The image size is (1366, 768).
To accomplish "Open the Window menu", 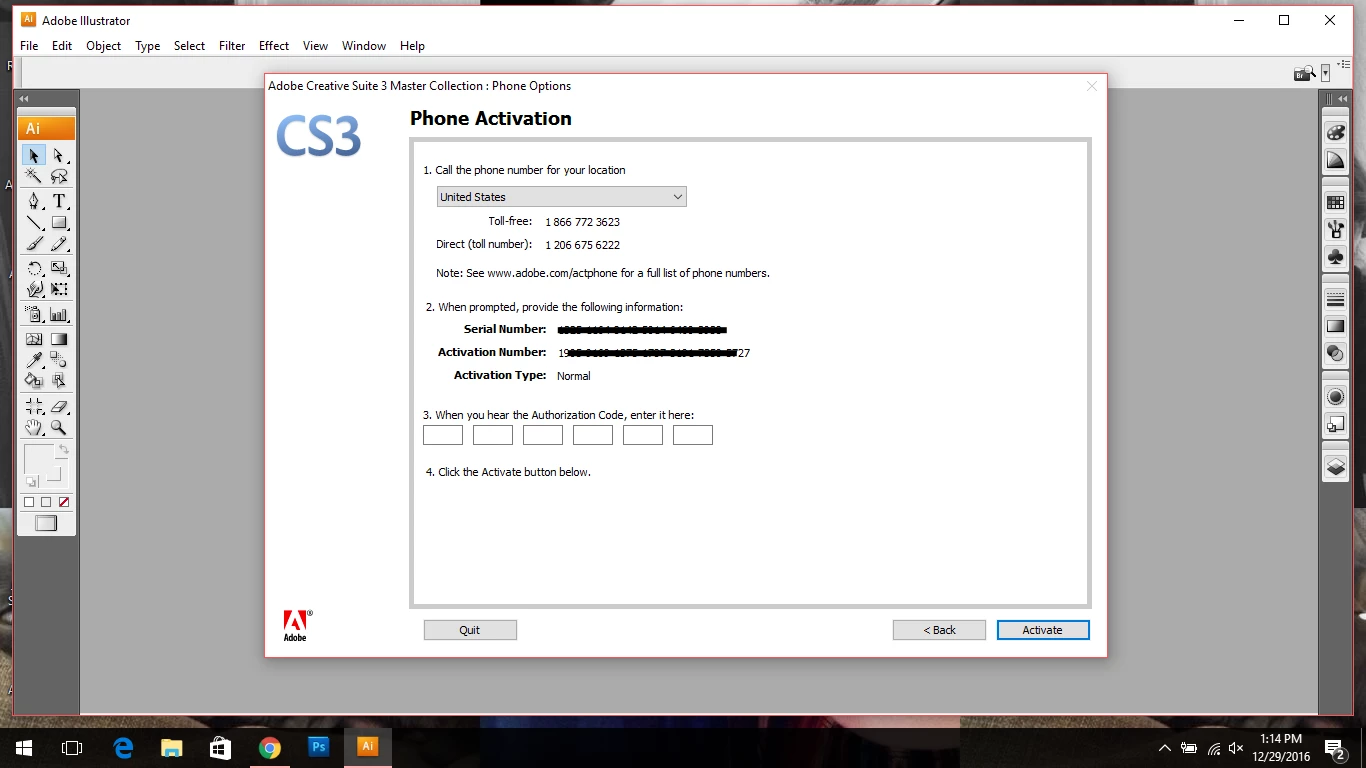I will [x=364, y=46].
